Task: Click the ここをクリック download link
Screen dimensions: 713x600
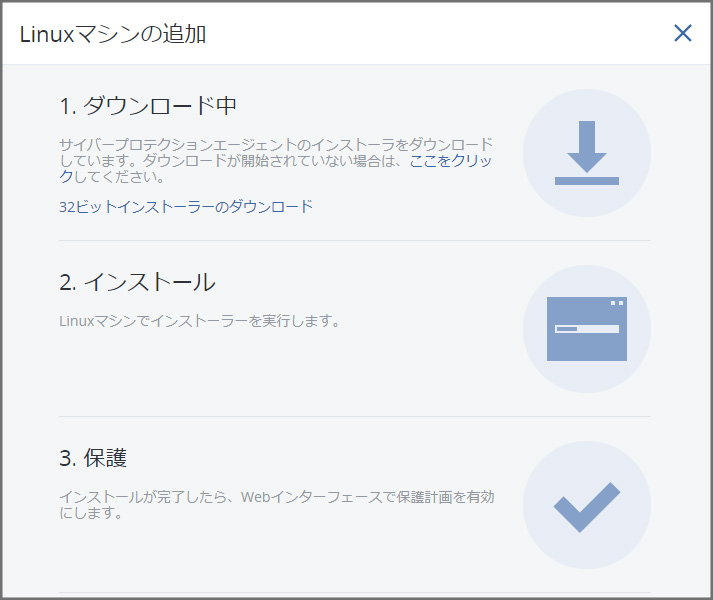Action: (450, 161)
